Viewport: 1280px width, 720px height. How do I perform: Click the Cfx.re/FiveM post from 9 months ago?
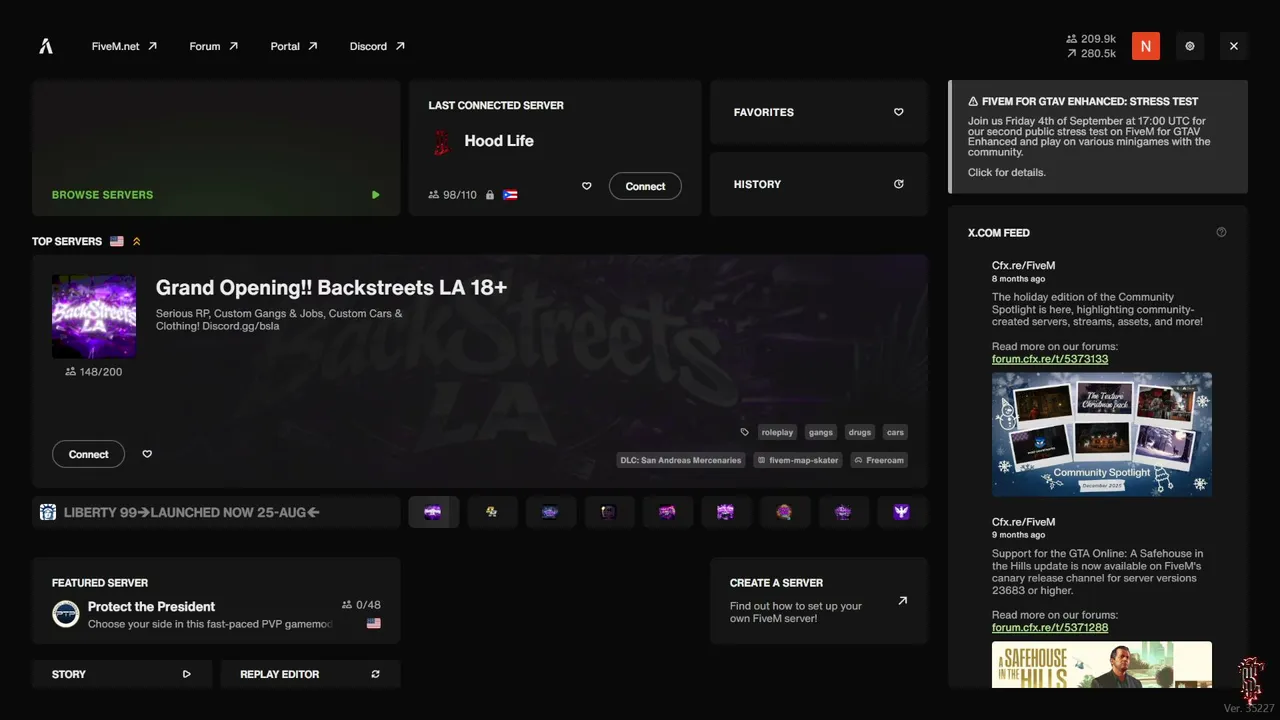[x=1102, y=600]
